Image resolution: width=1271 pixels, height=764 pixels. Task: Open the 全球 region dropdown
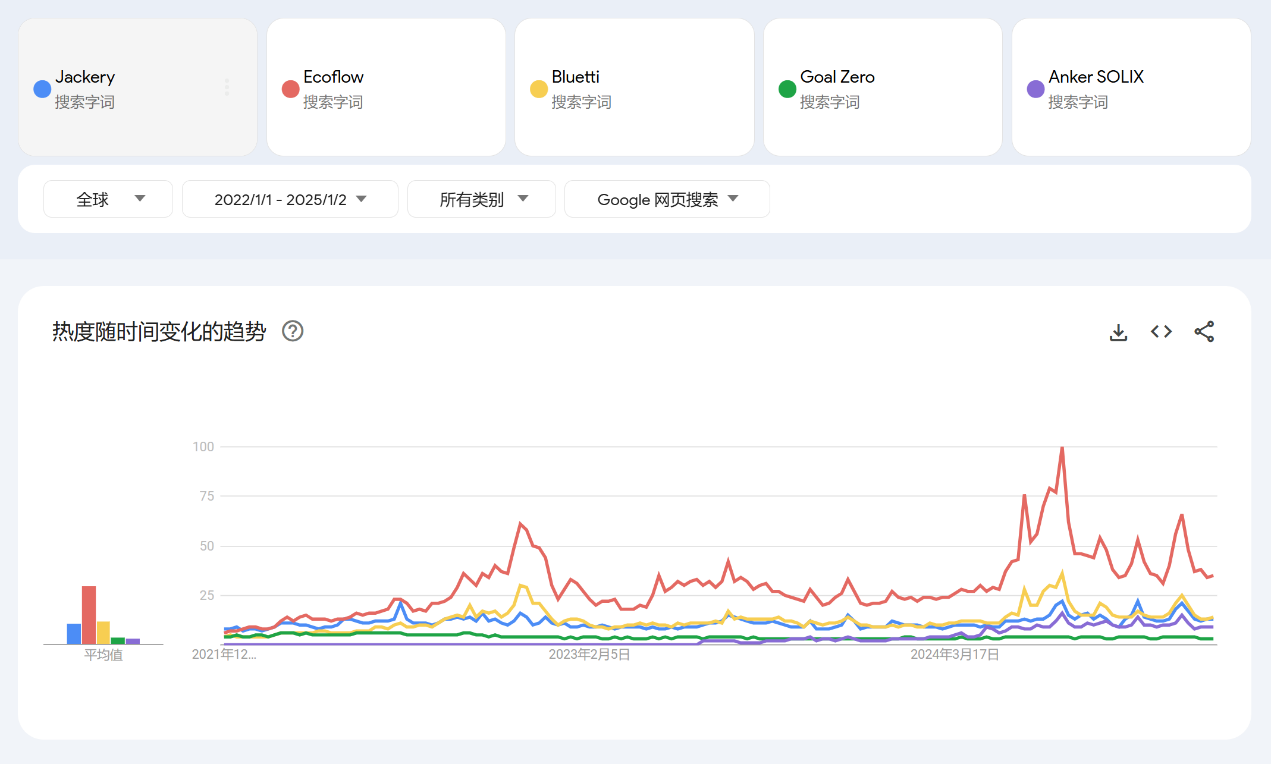pos(108,199)
